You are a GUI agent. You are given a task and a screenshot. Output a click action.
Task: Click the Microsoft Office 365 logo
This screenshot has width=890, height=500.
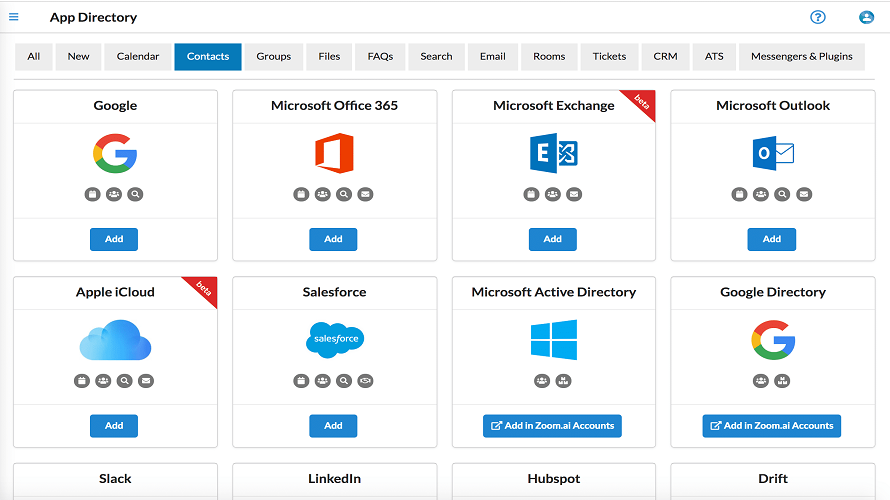[334, 154]
